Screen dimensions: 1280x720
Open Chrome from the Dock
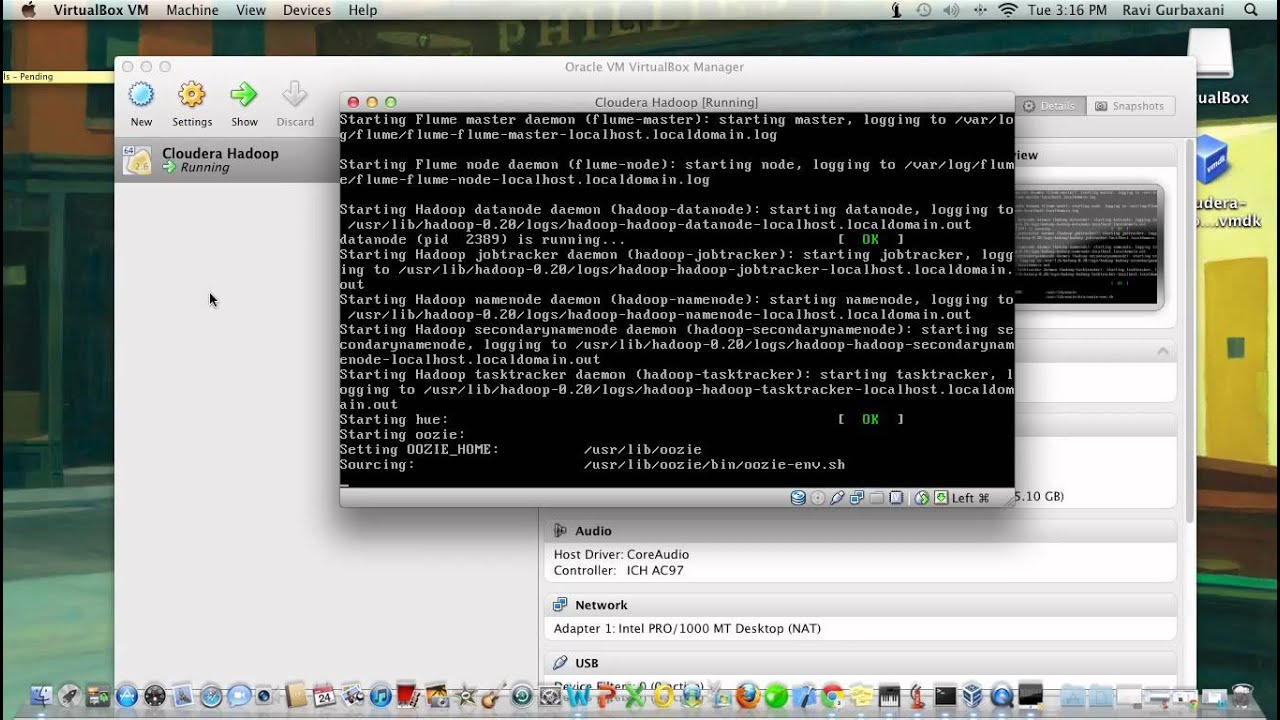(x=832, y=695)
